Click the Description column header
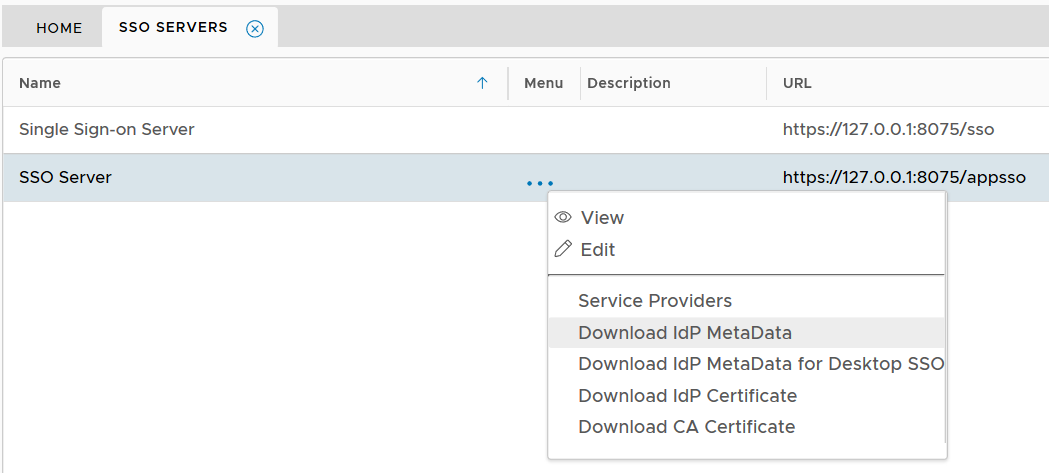 [628, 83]
